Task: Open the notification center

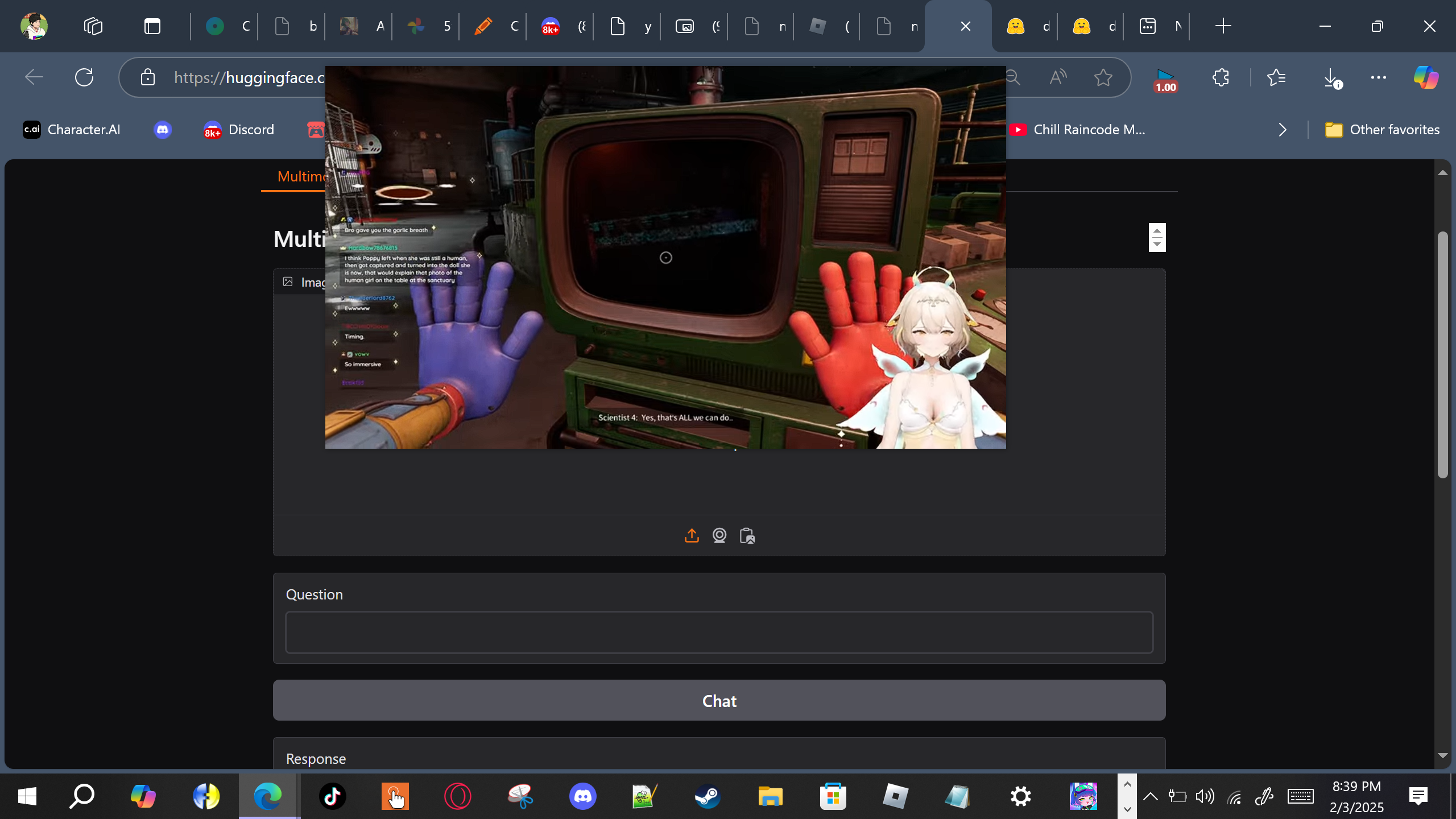Action: point(1418,796)
